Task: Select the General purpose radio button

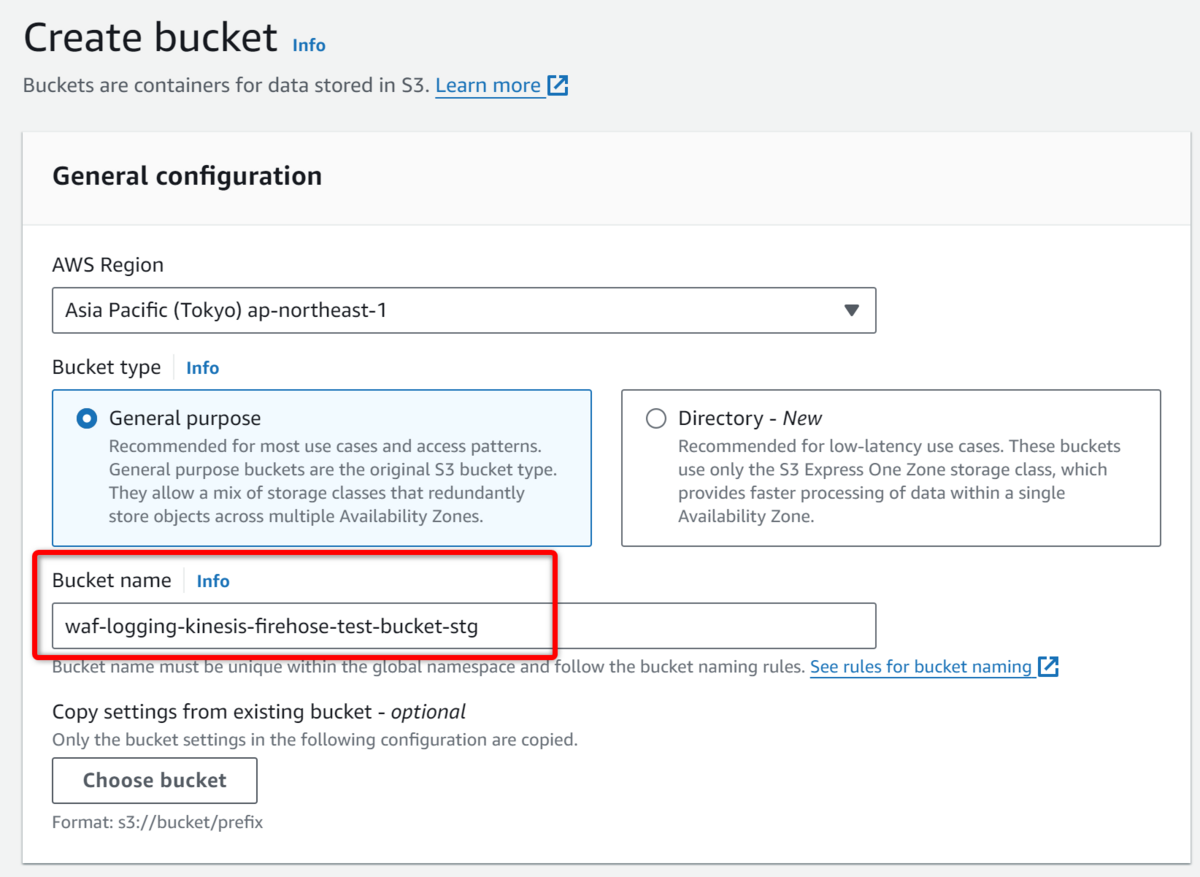Action: pos(87,419)
